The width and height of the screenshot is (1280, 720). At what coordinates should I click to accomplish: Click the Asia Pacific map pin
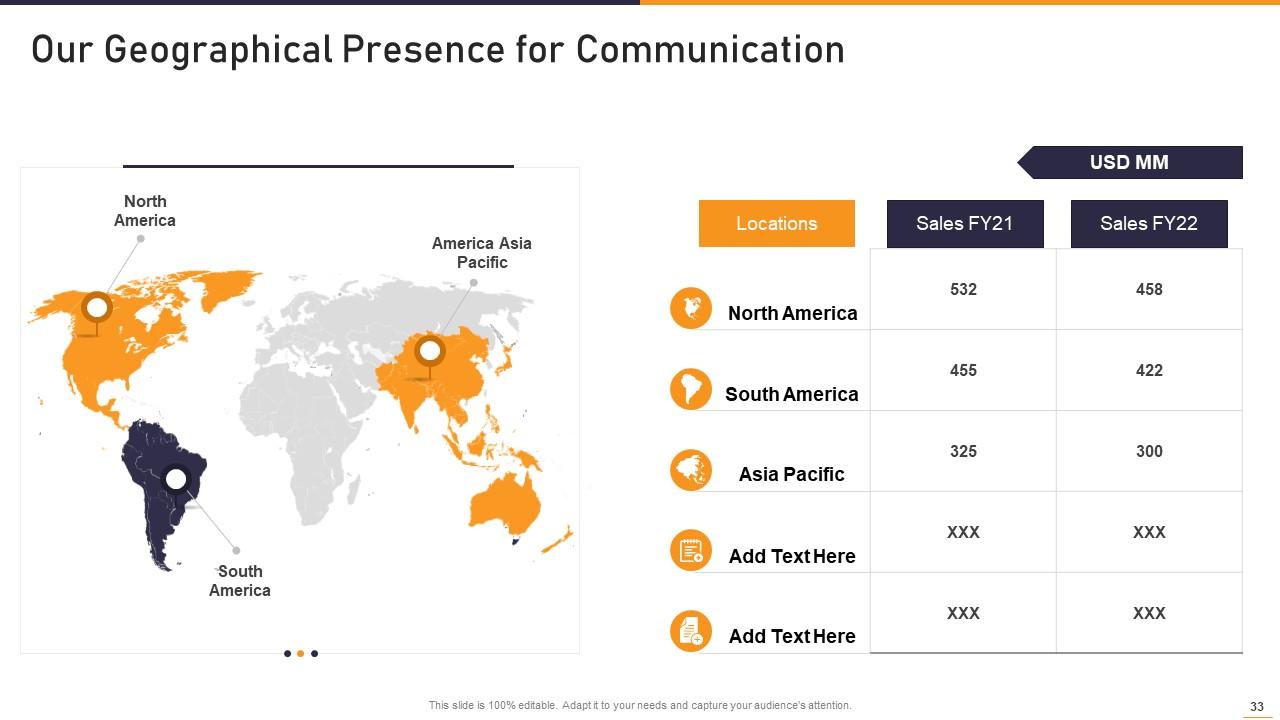click(x=430, y=352)
